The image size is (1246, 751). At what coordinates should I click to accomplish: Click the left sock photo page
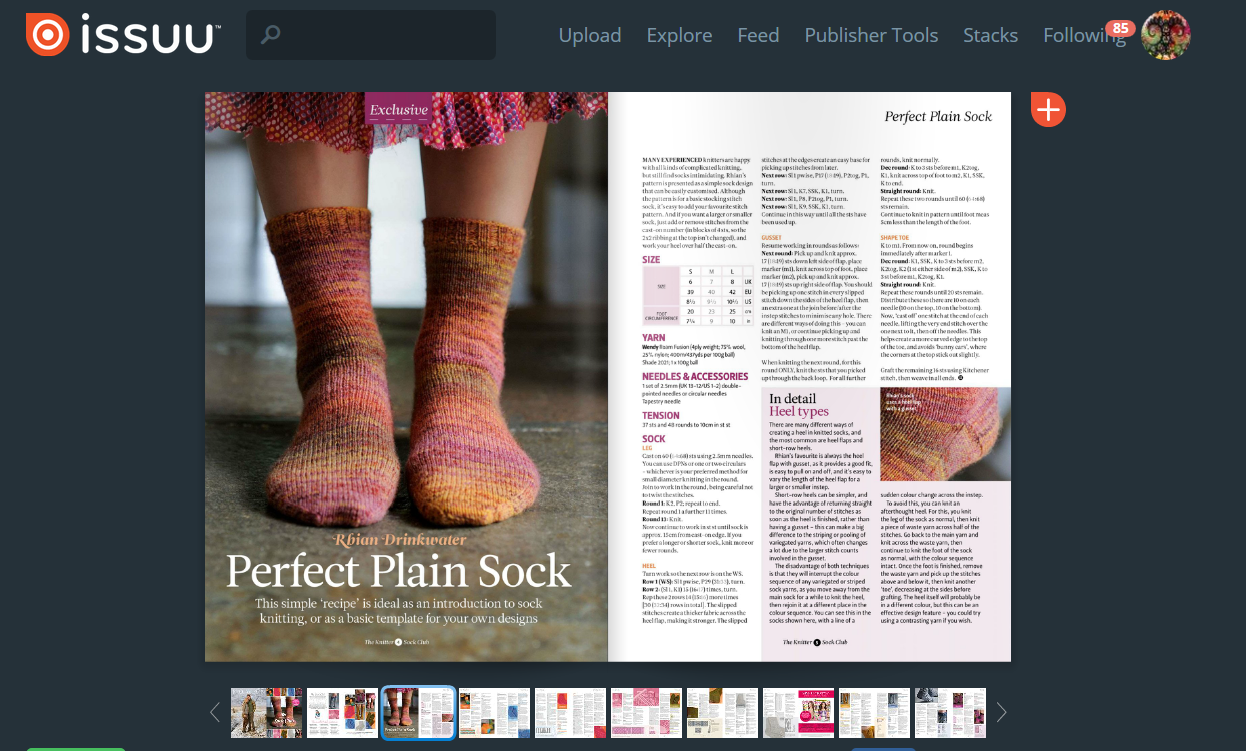406,377
